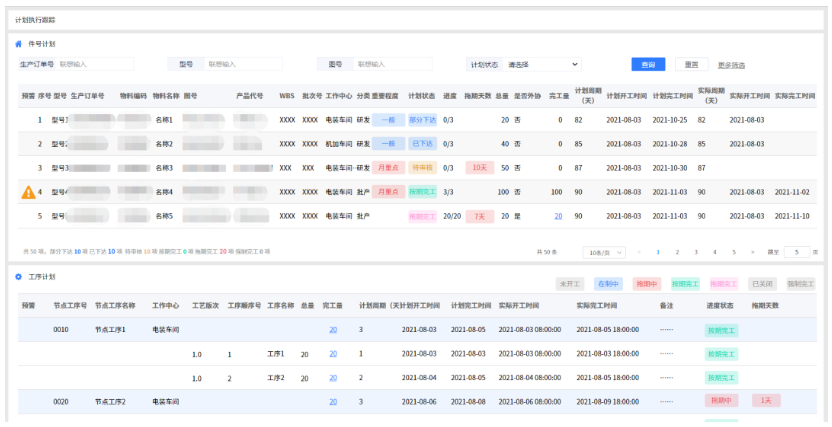Select the red 拖期中 filter tag in the legend

tap(647, 284)
